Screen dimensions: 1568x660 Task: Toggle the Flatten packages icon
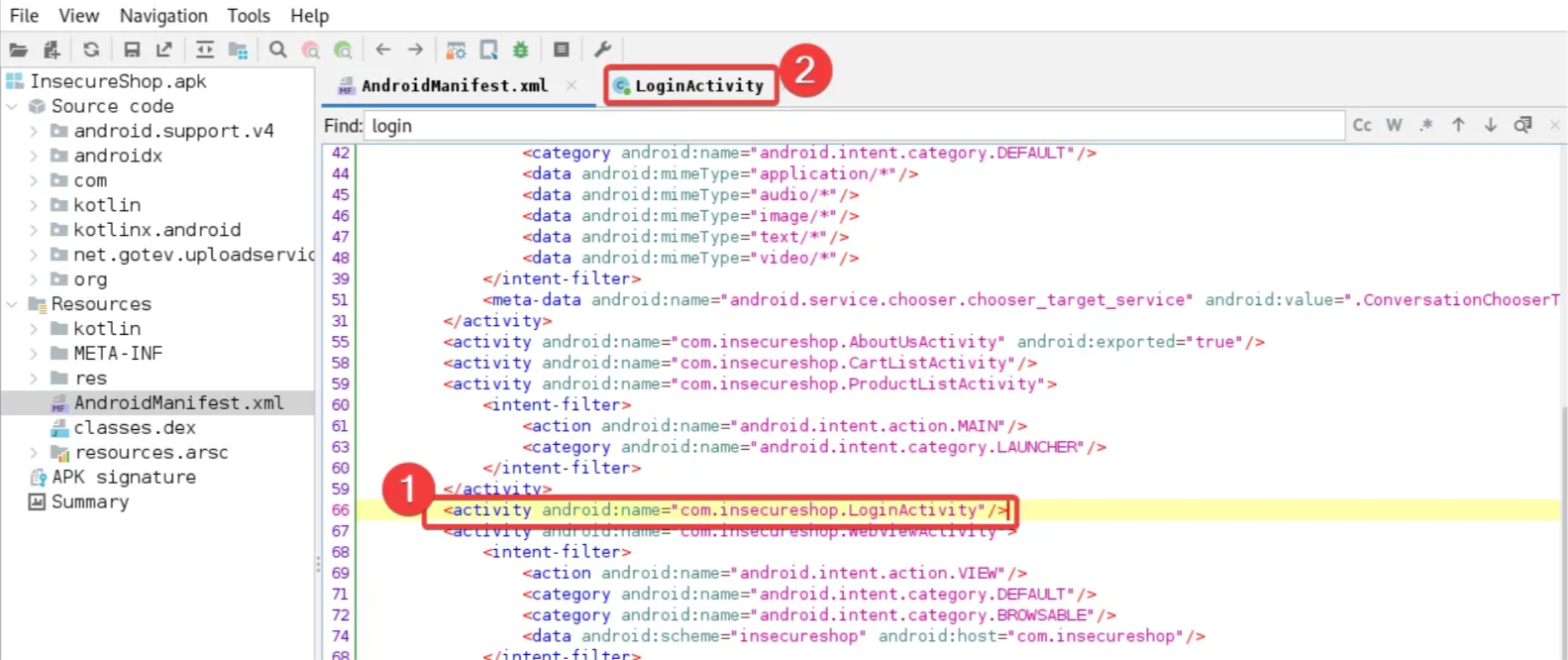point(238,50)
